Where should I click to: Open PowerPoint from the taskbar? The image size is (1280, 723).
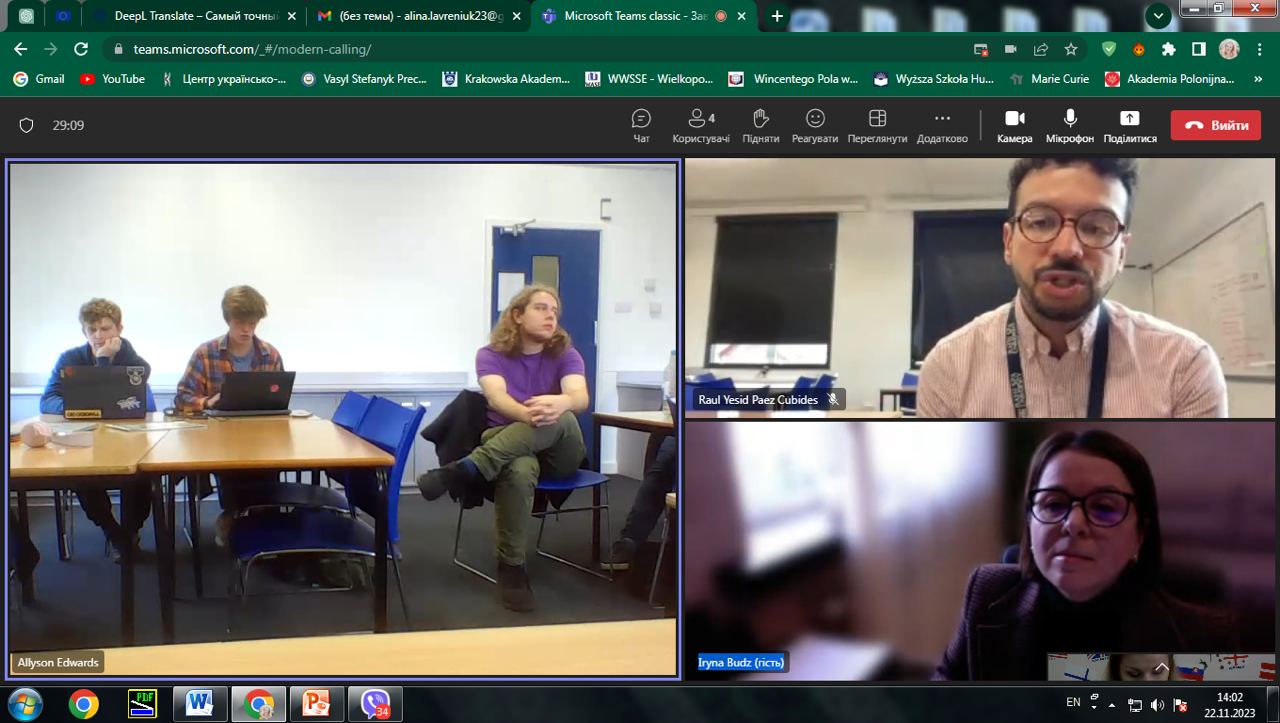(x=317, y=704)
